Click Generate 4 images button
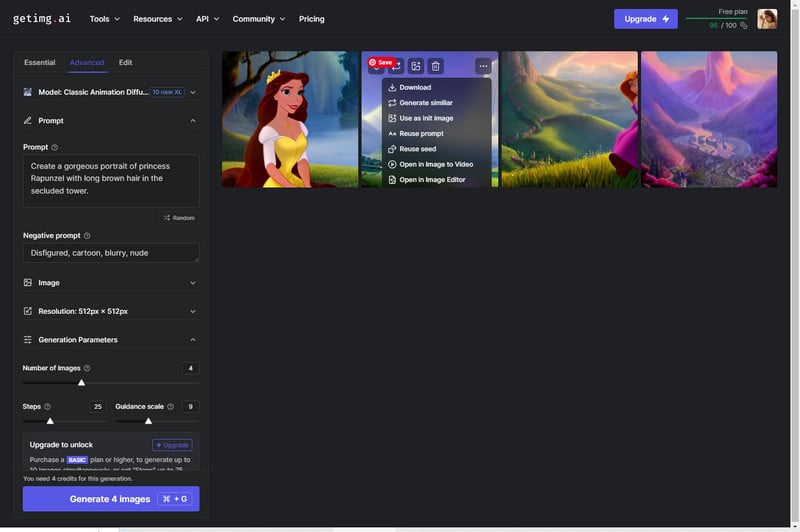 coord(111,499)
